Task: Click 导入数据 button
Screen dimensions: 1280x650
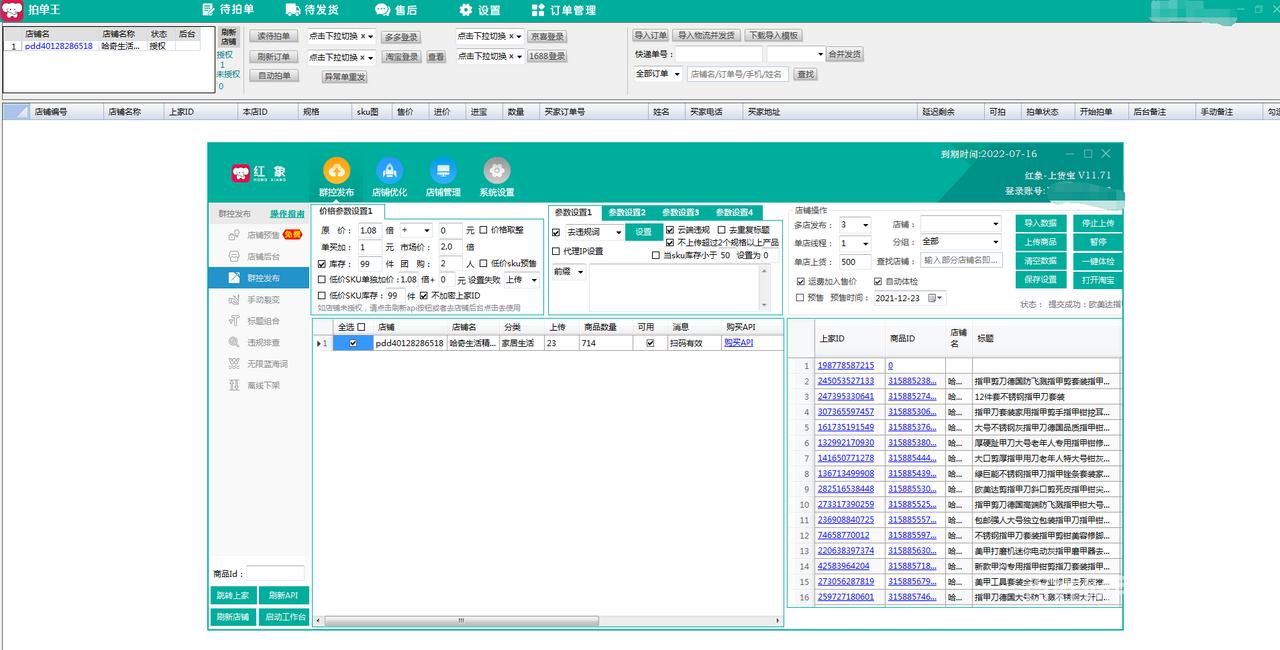Action: click(x=1040, y=223)
